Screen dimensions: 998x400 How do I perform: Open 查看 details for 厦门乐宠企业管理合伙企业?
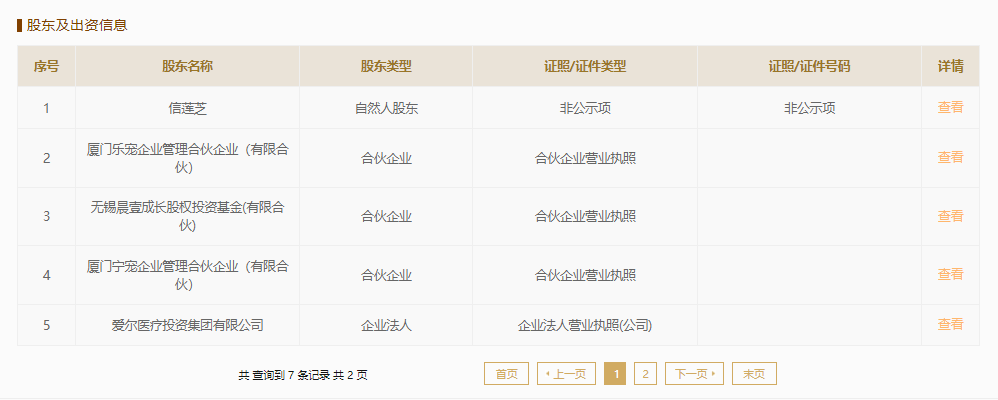[950, 157]
